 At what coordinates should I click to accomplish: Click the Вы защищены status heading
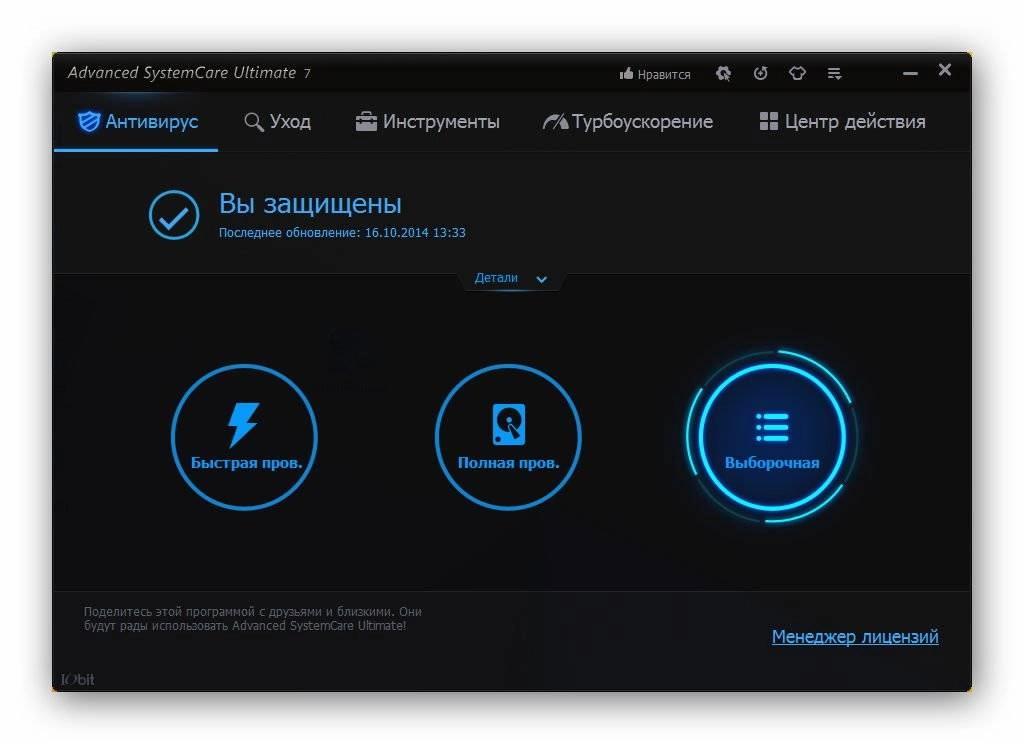point(310,204)
